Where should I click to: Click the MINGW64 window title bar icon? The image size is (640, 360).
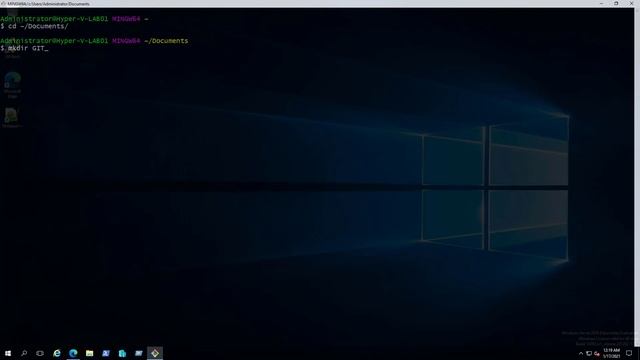coord(3,4)
